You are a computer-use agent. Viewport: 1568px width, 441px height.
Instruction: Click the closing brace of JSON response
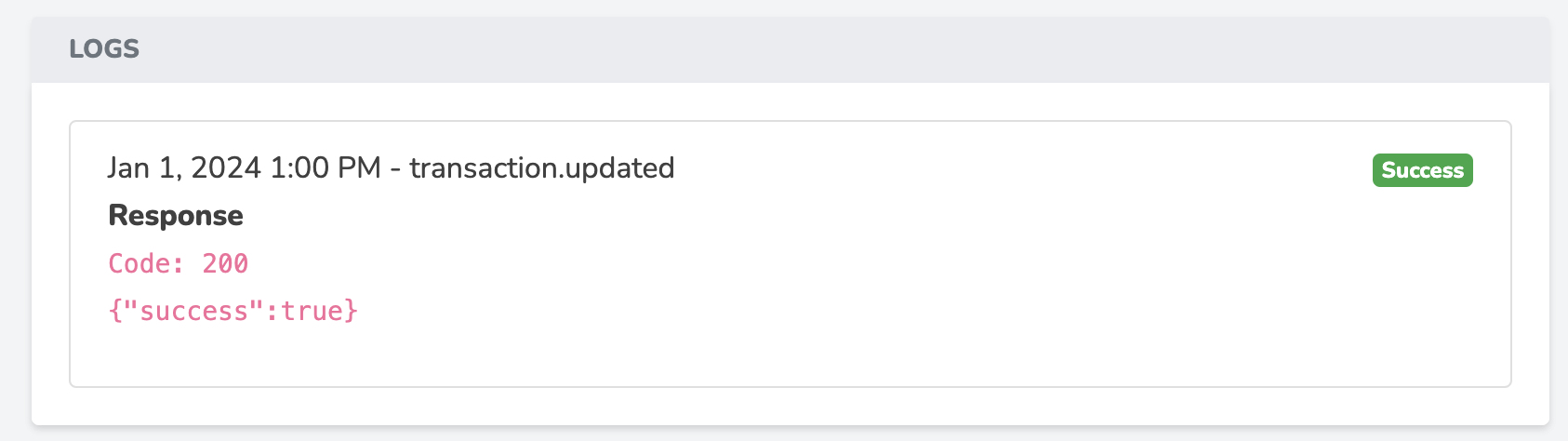click(351, 311)
